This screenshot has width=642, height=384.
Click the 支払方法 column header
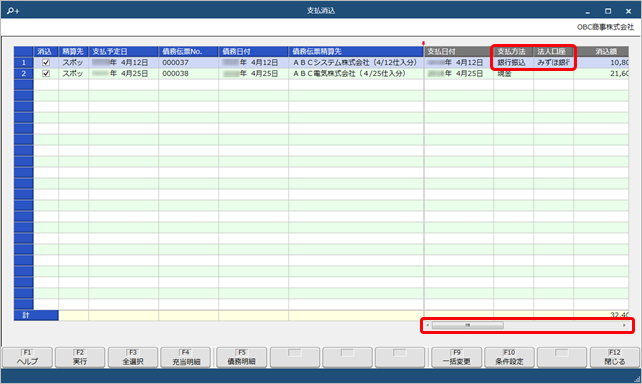pos(513,52)
